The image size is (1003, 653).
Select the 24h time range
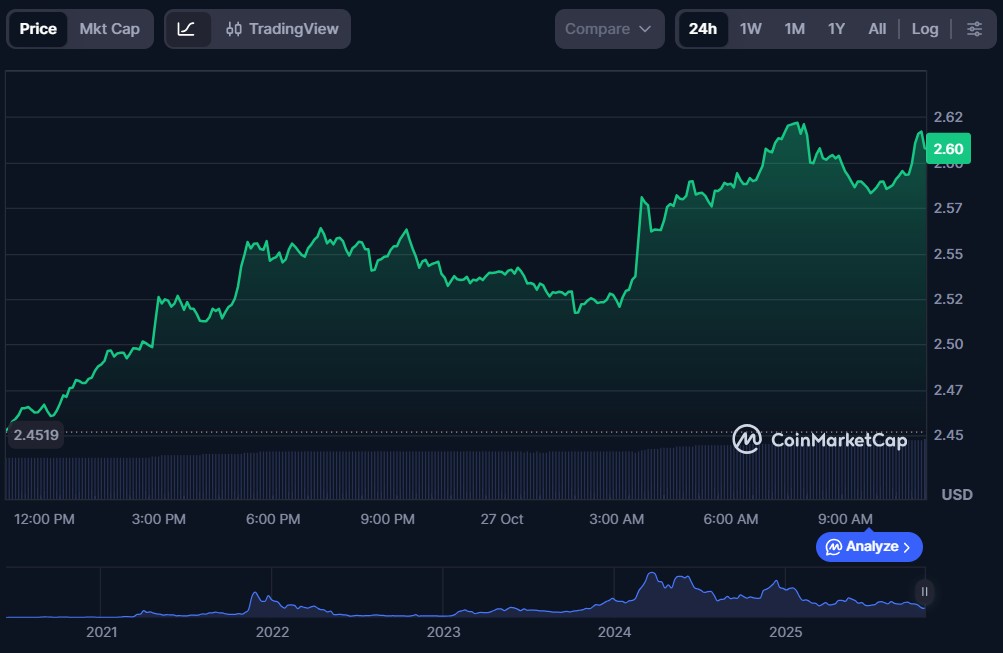702,29
